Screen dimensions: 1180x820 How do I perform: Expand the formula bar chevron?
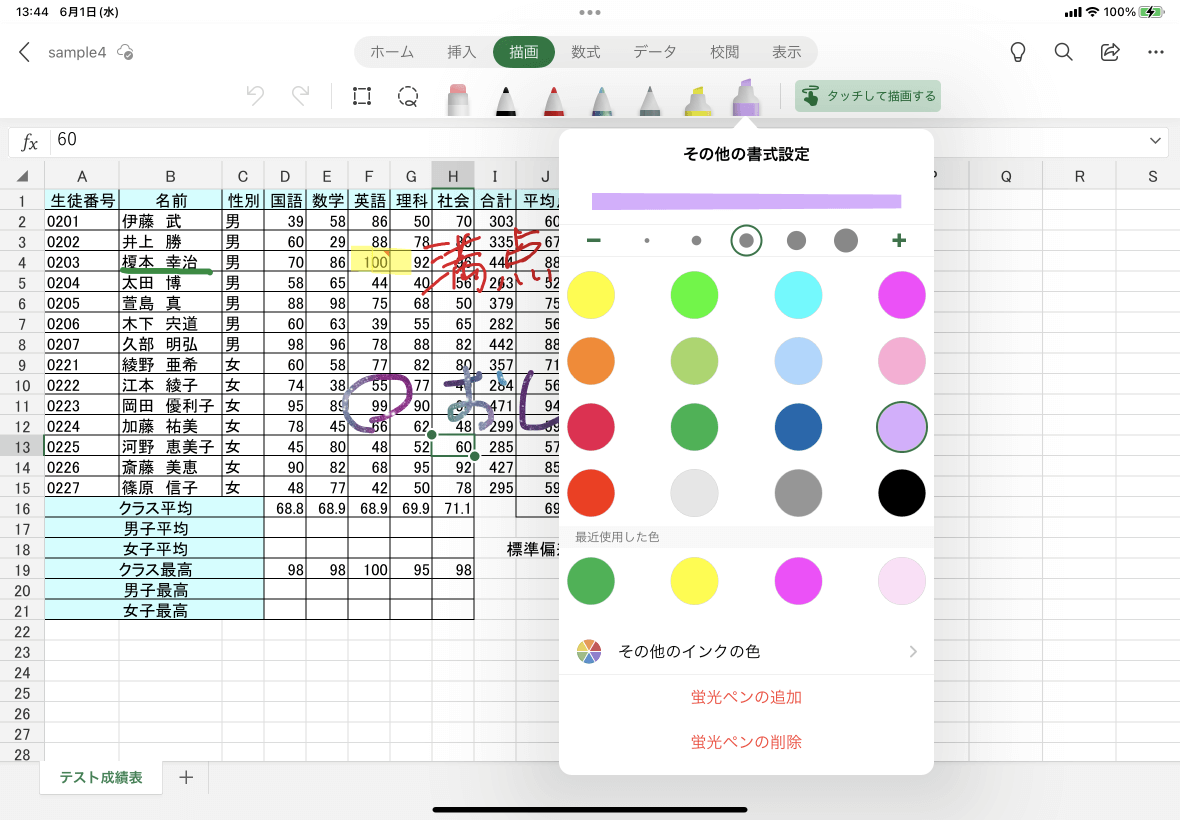(1155, 141)
